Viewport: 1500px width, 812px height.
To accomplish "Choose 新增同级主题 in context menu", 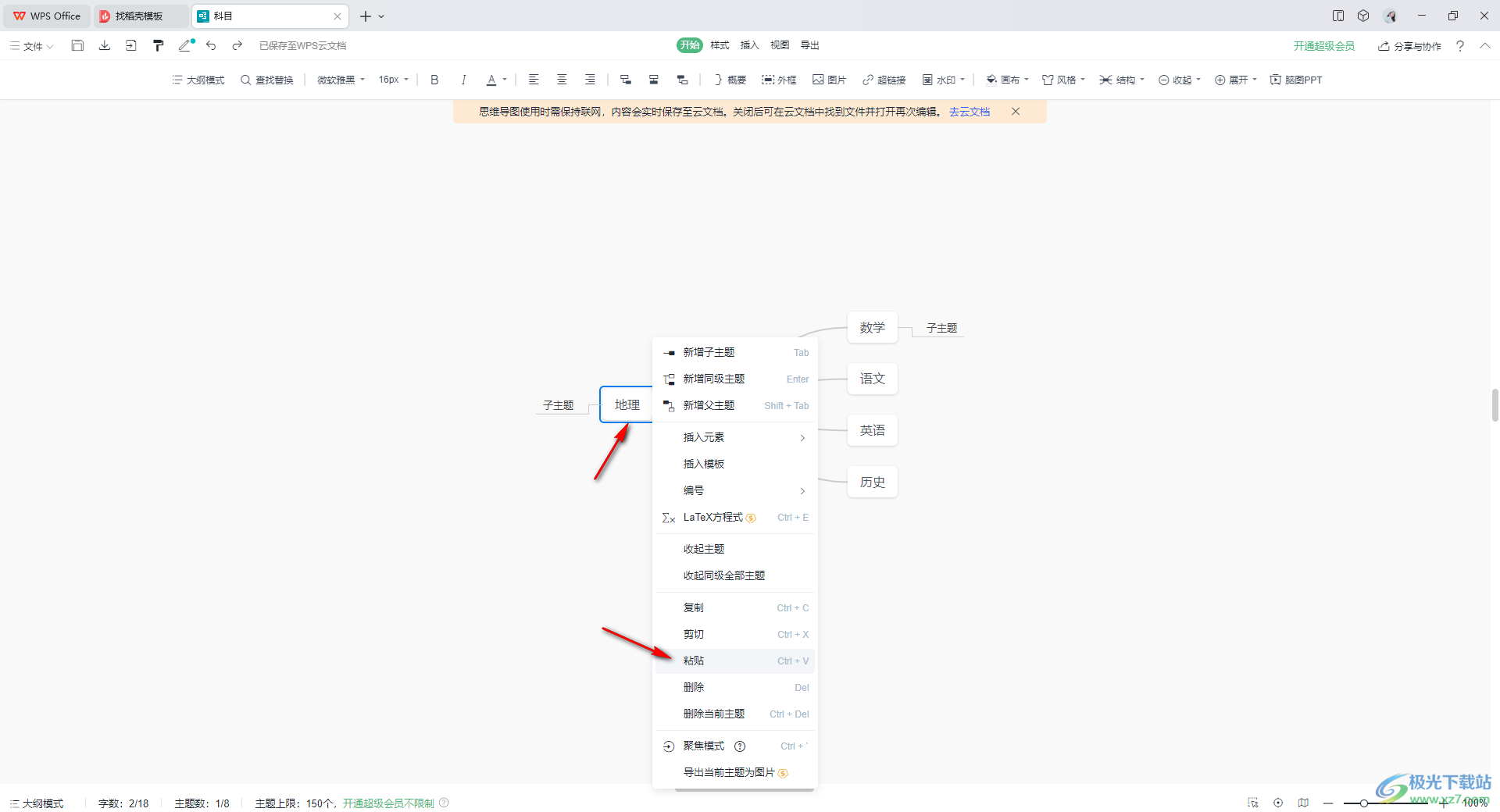I will coord(735,379).
